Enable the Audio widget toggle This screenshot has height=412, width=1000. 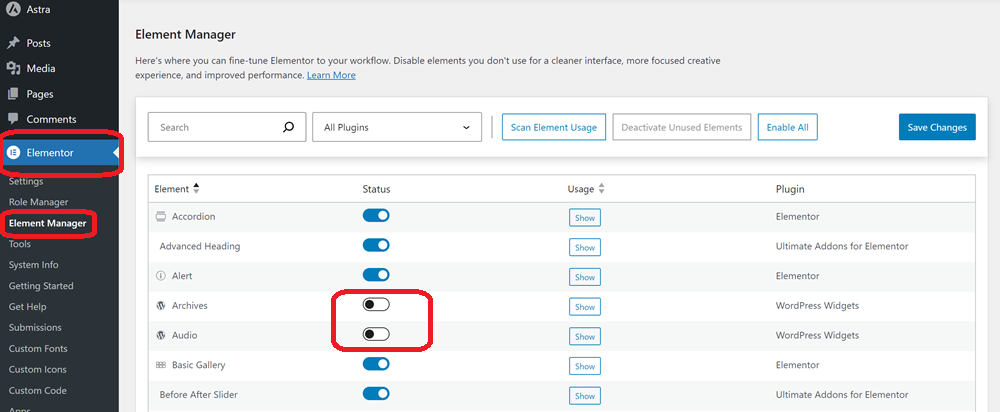pyautogui.click(x=376, y=334)
